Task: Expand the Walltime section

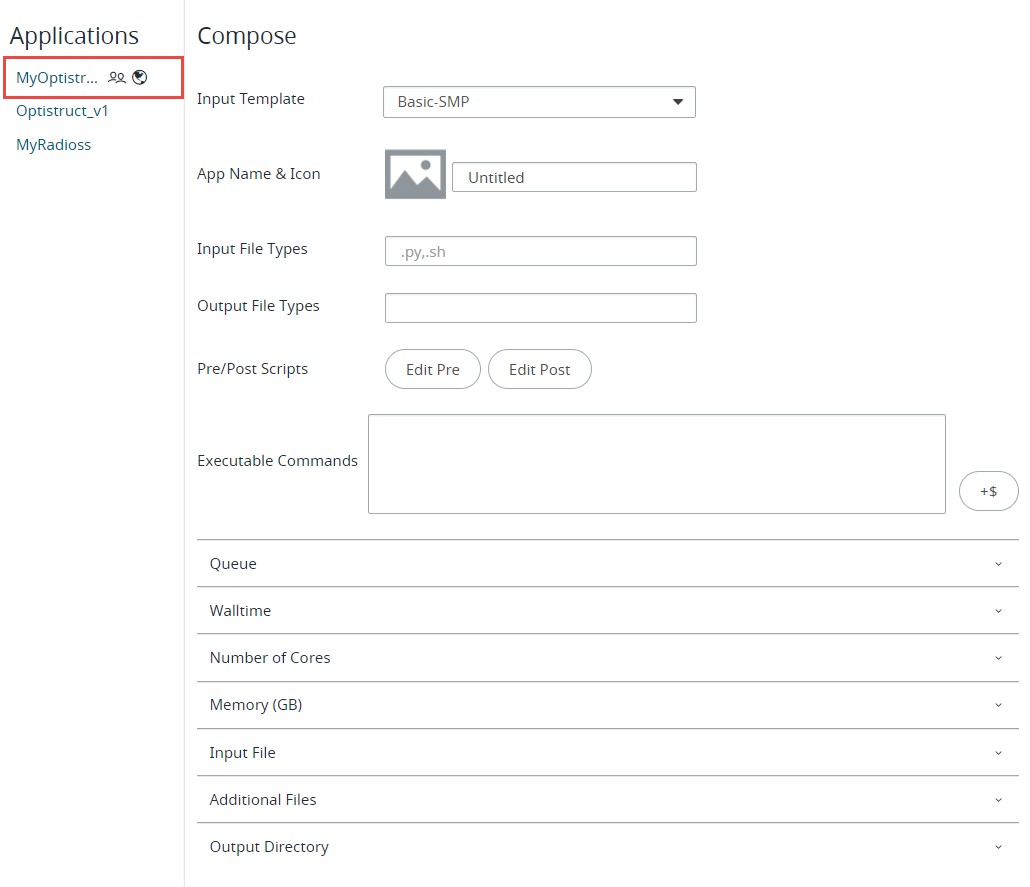Action: coord(608,610)
